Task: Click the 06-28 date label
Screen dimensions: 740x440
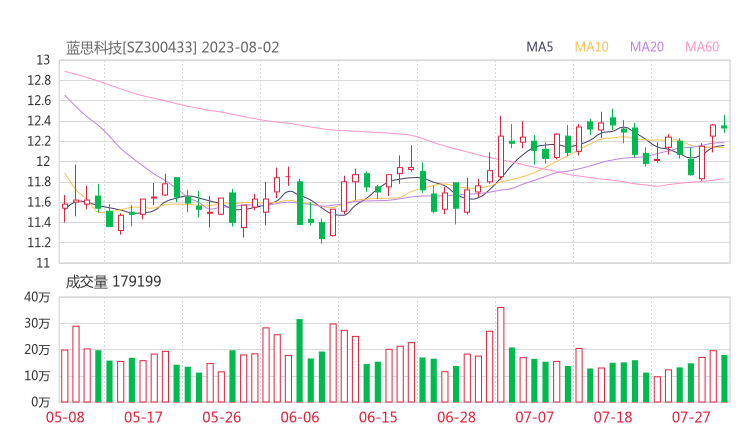Action: point(456,417)
